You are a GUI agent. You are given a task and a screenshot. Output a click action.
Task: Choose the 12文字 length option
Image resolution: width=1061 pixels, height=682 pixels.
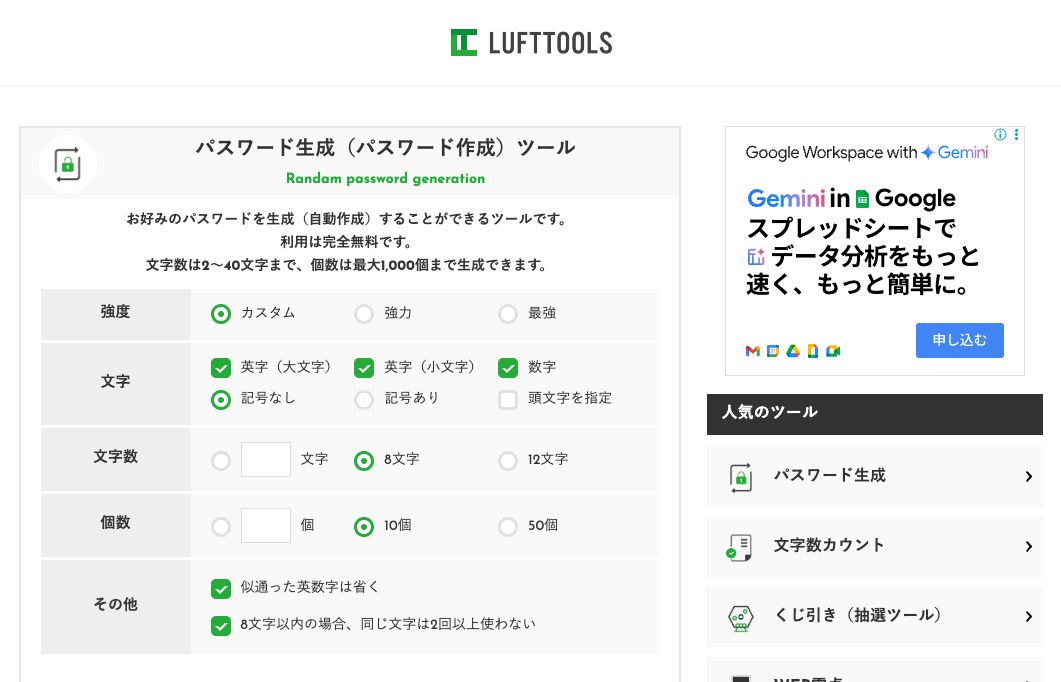[508, 461]
